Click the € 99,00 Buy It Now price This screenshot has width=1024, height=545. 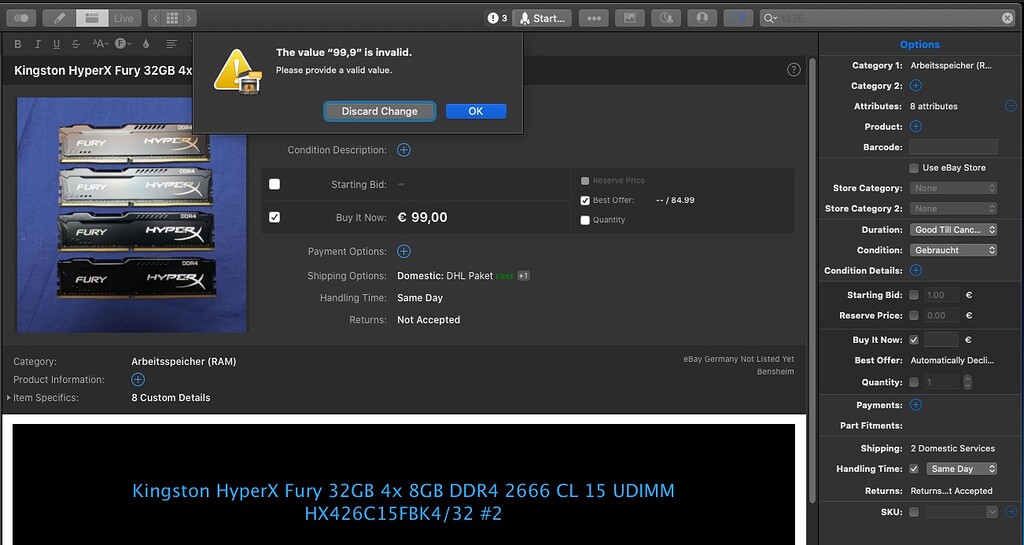click(x=422, y=217)
